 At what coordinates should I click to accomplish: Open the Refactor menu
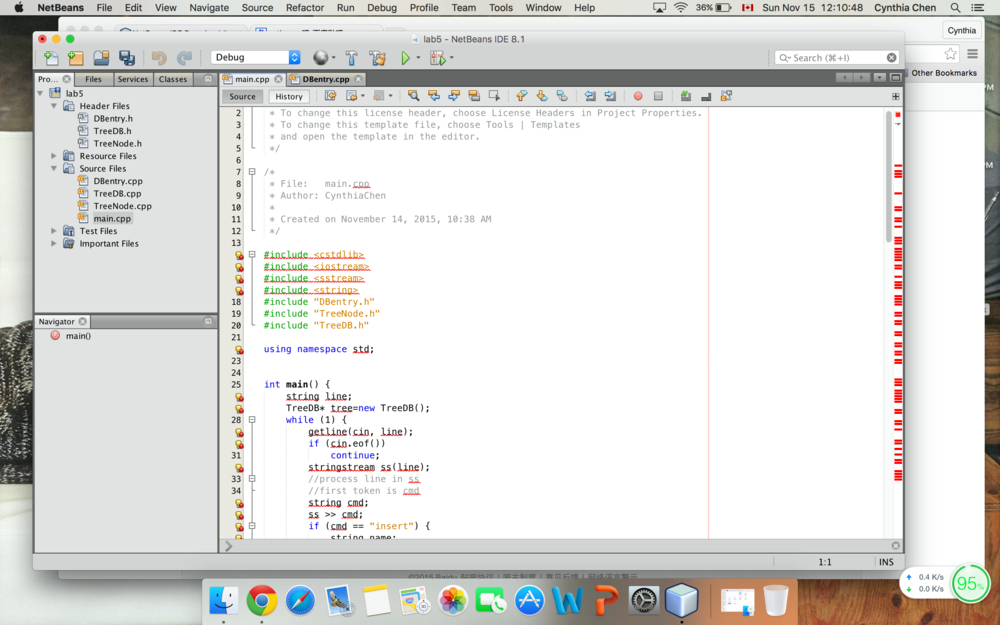coord(304,7)
